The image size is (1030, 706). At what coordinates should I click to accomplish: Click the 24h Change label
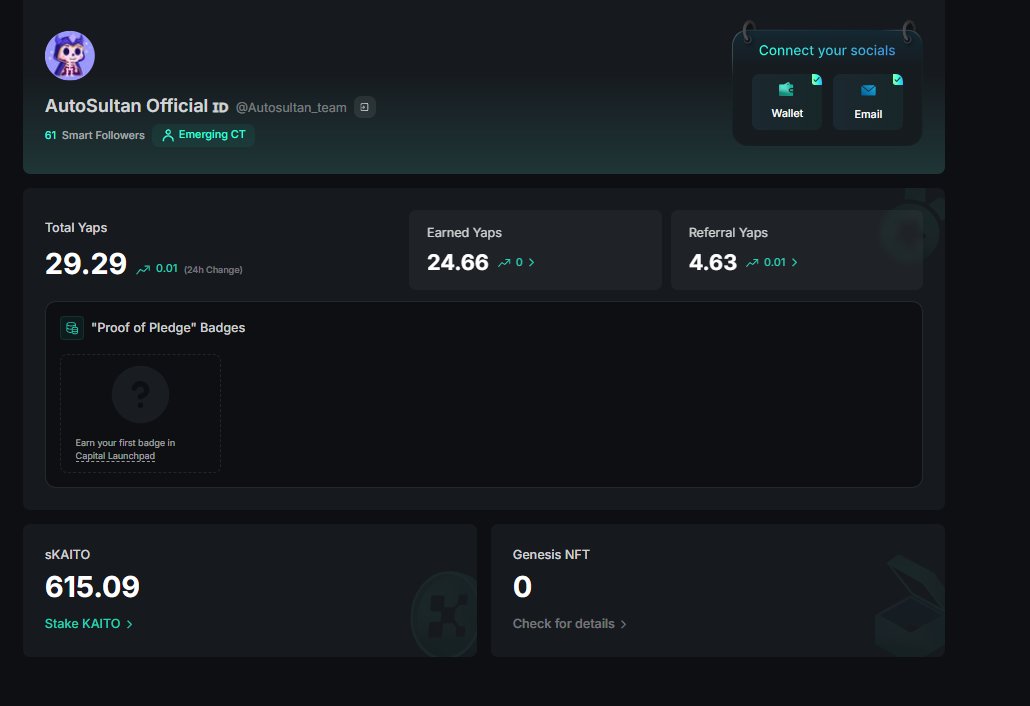(213, 270)
